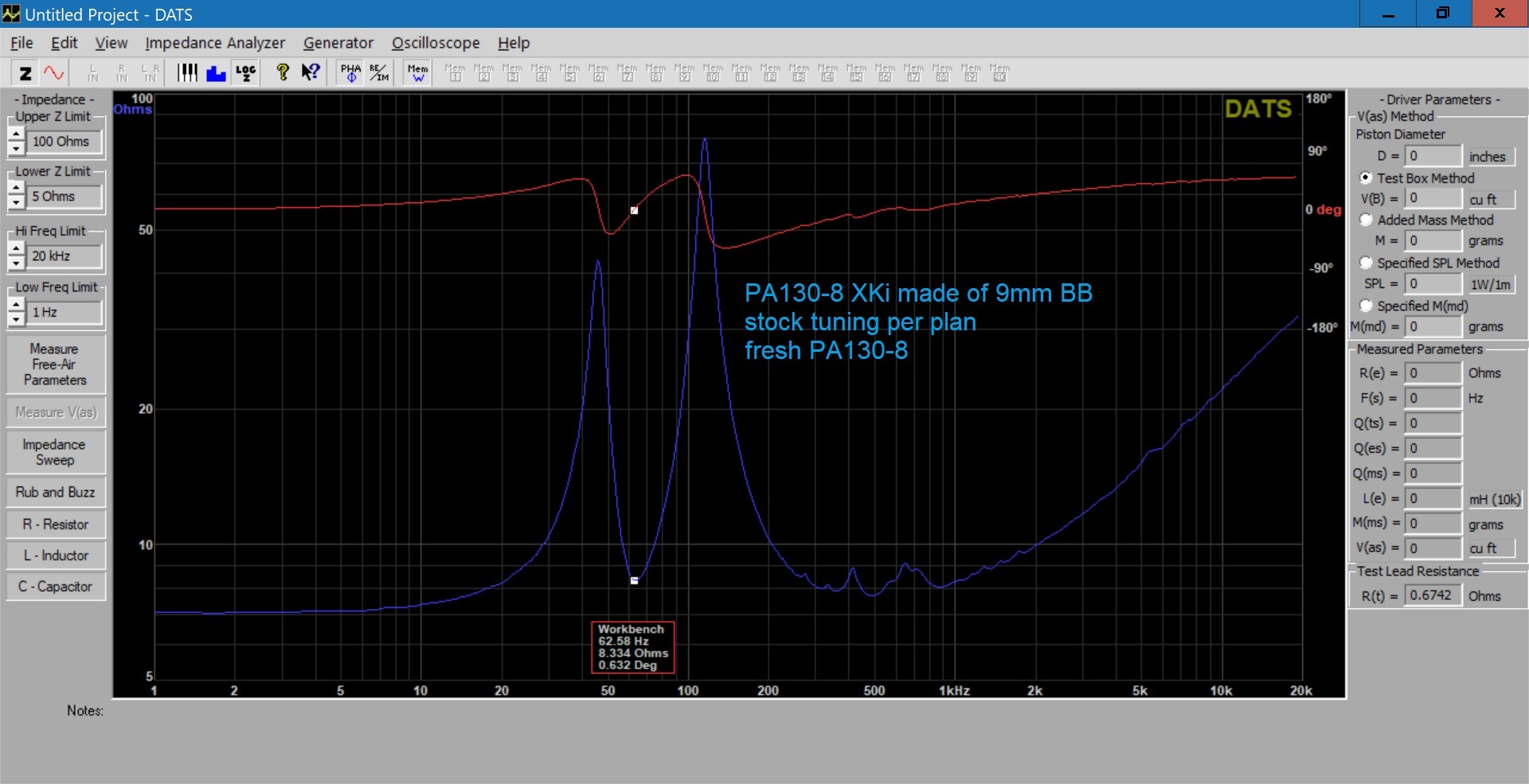Image resolution: width=1529 pixels, height=784 pixels.
Task: Open the Edit menu
Action: click(64, 43)
